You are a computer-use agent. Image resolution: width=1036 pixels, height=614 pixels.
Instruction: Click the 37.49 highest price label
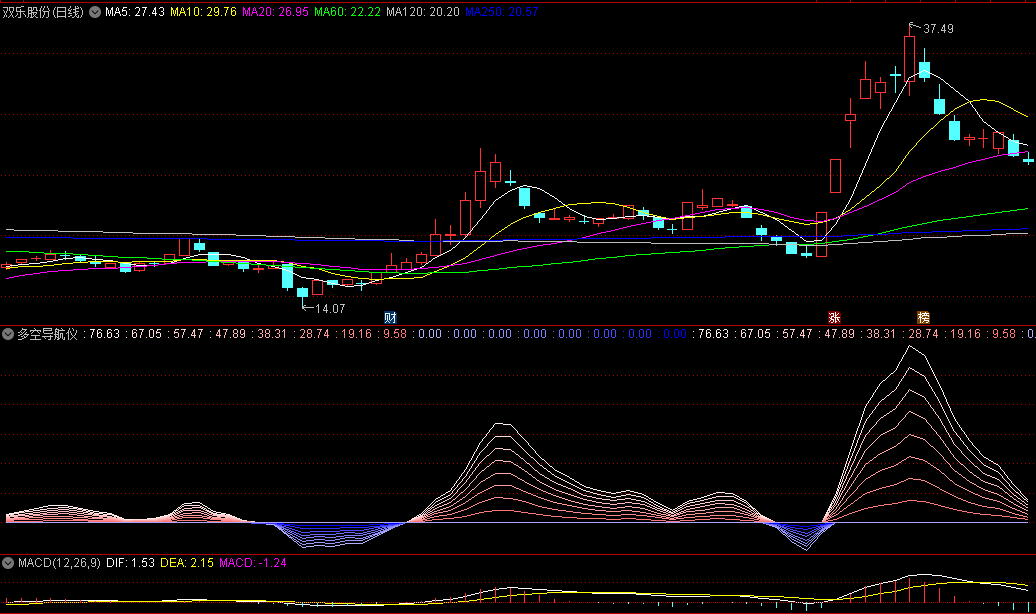(x=938, y=29)
